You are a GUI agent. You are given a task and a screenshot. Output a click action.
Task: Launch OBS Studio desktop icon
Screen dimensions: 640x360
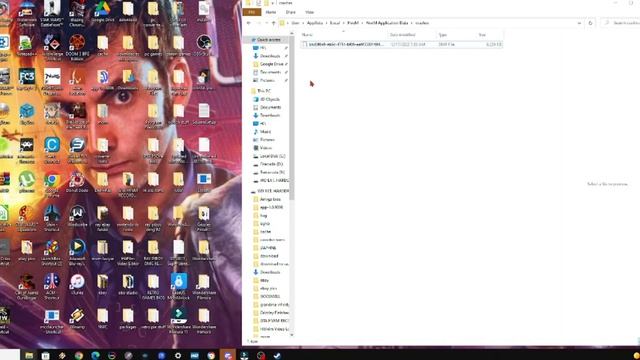coord(204,44)
